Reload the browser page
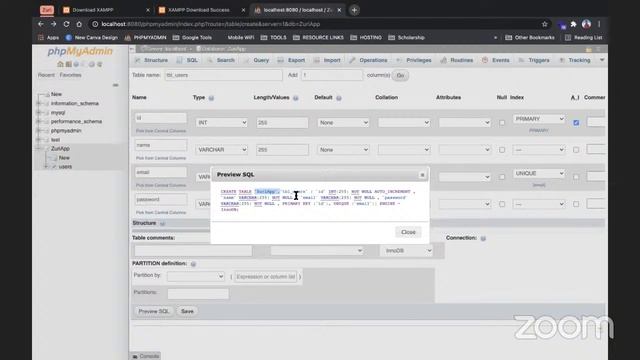Screen dimensions: 640x360 pyautogui.click(x=66, y=24)
